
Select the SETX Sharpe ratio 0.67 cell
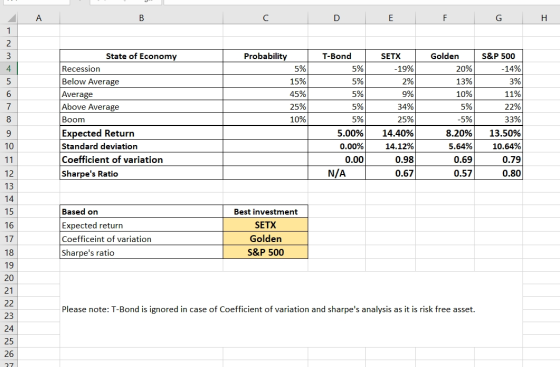point(390,174)
